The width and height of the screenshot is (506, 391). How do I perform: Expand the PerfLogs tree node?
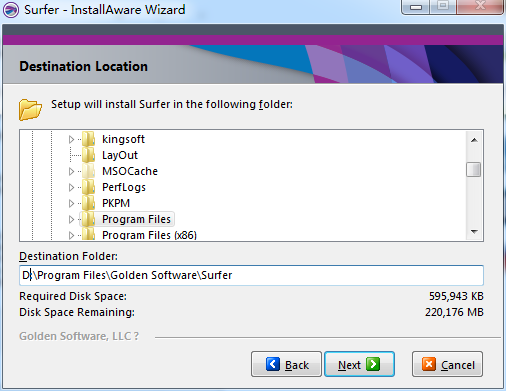(71, 187)
